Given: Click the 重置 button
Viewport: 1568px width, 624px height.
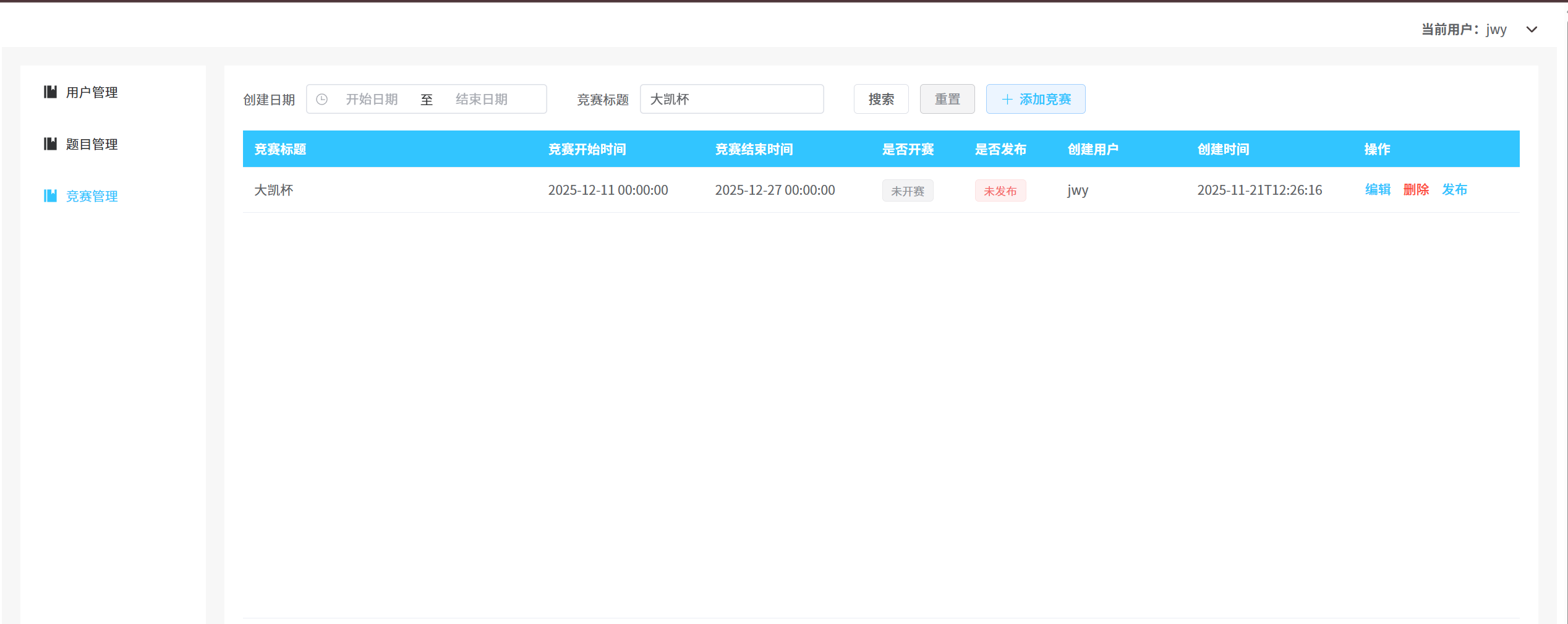Looking at the screenshot, I should (x=947, y=99).
